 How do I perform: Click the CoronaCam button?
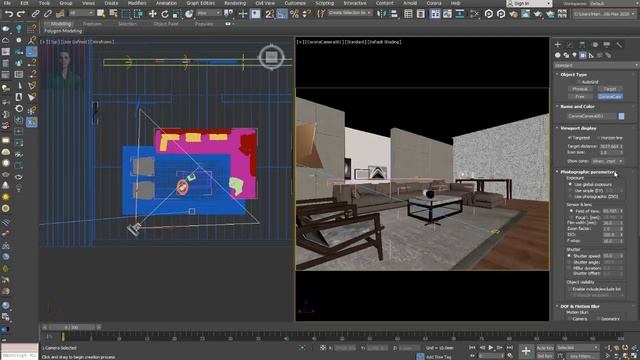[x=610, y=97]
